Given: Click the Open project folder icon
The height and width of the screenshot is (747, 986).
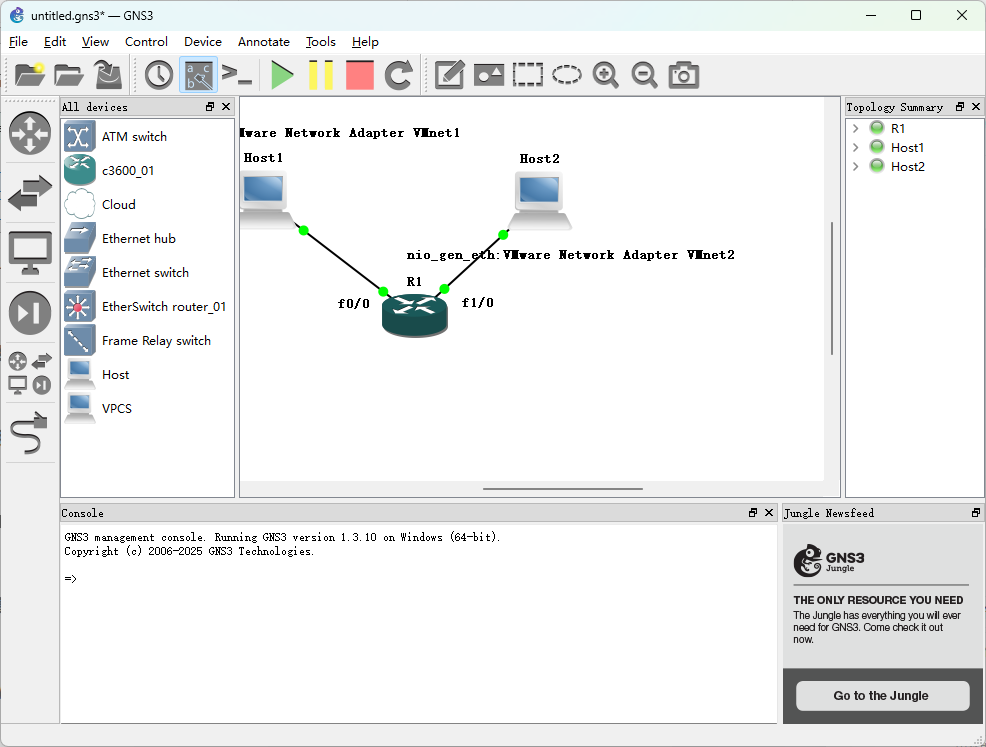Looking at the screenshot, I should [x=69, y=75].
